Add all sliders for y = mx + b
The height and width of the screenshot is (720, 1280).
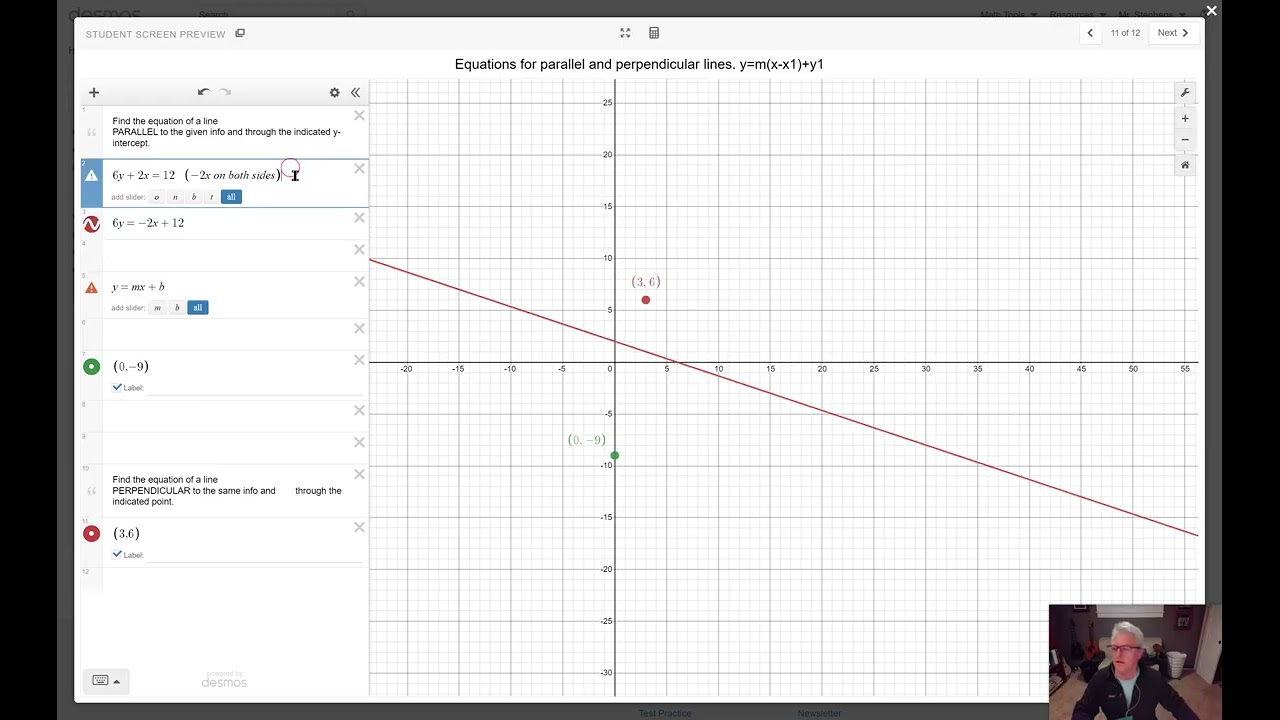(197, 308)
